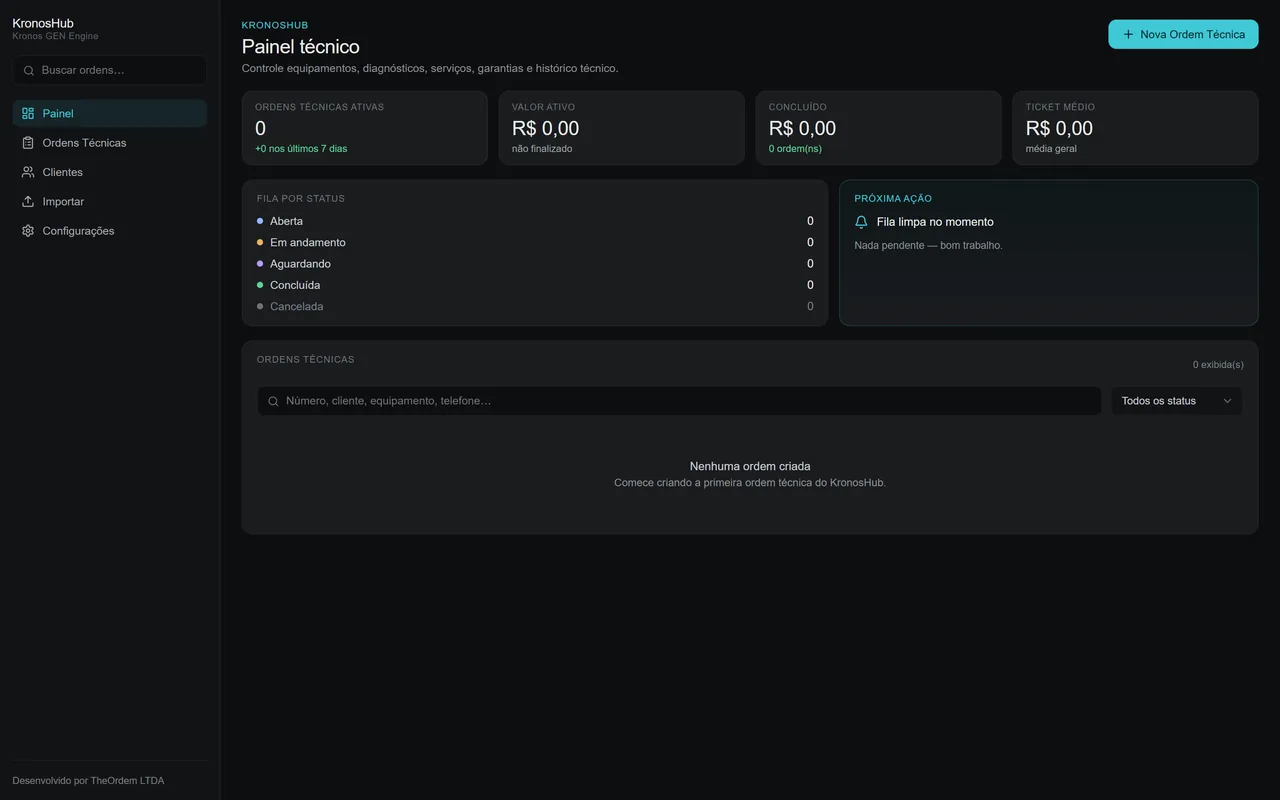Click the Painel técnico heading
Viewport: 1280px width, 800px height.
coord(301,47)
